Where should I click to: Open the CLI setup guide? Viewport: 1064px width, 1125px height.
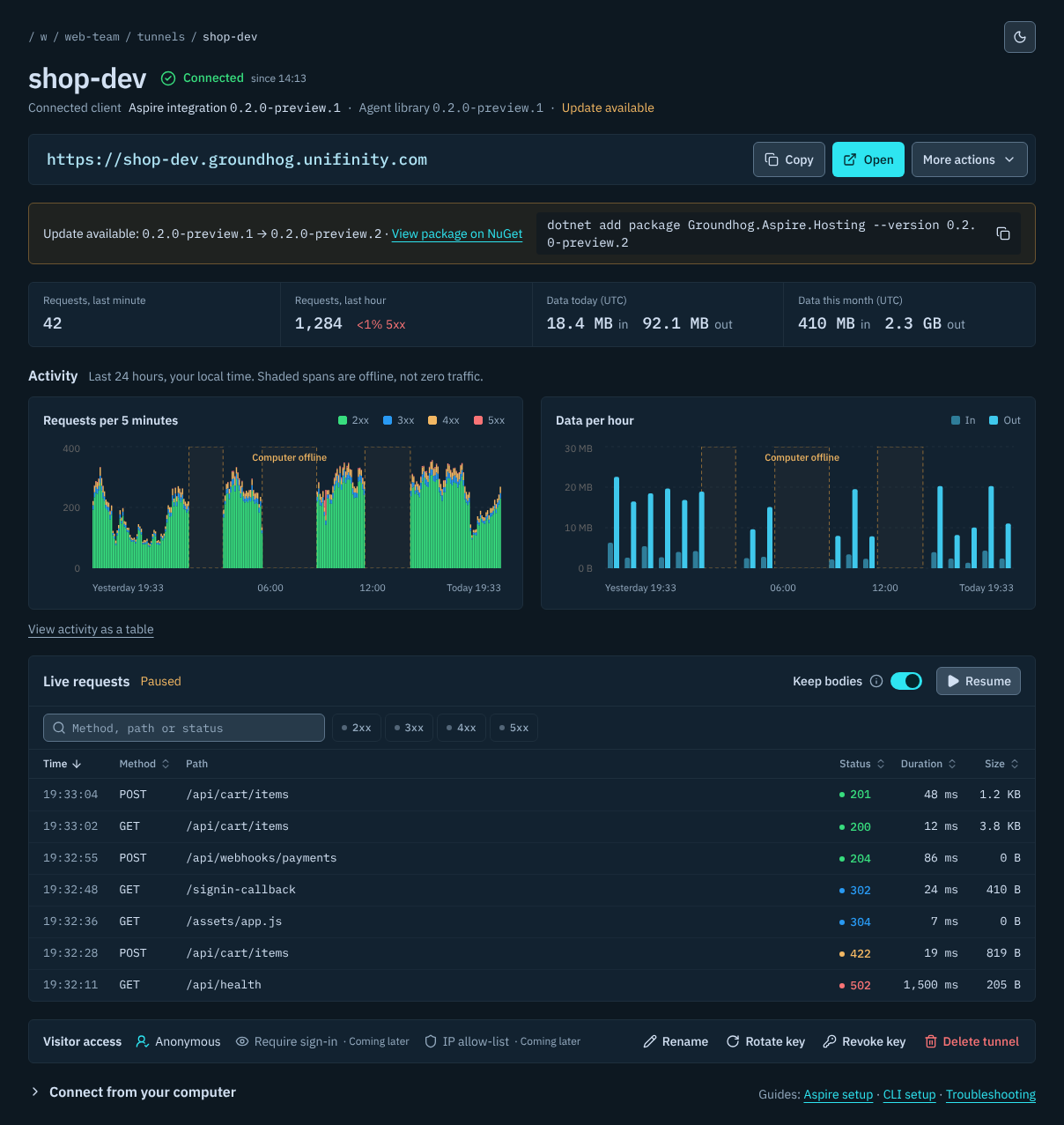coord(910,1094)
